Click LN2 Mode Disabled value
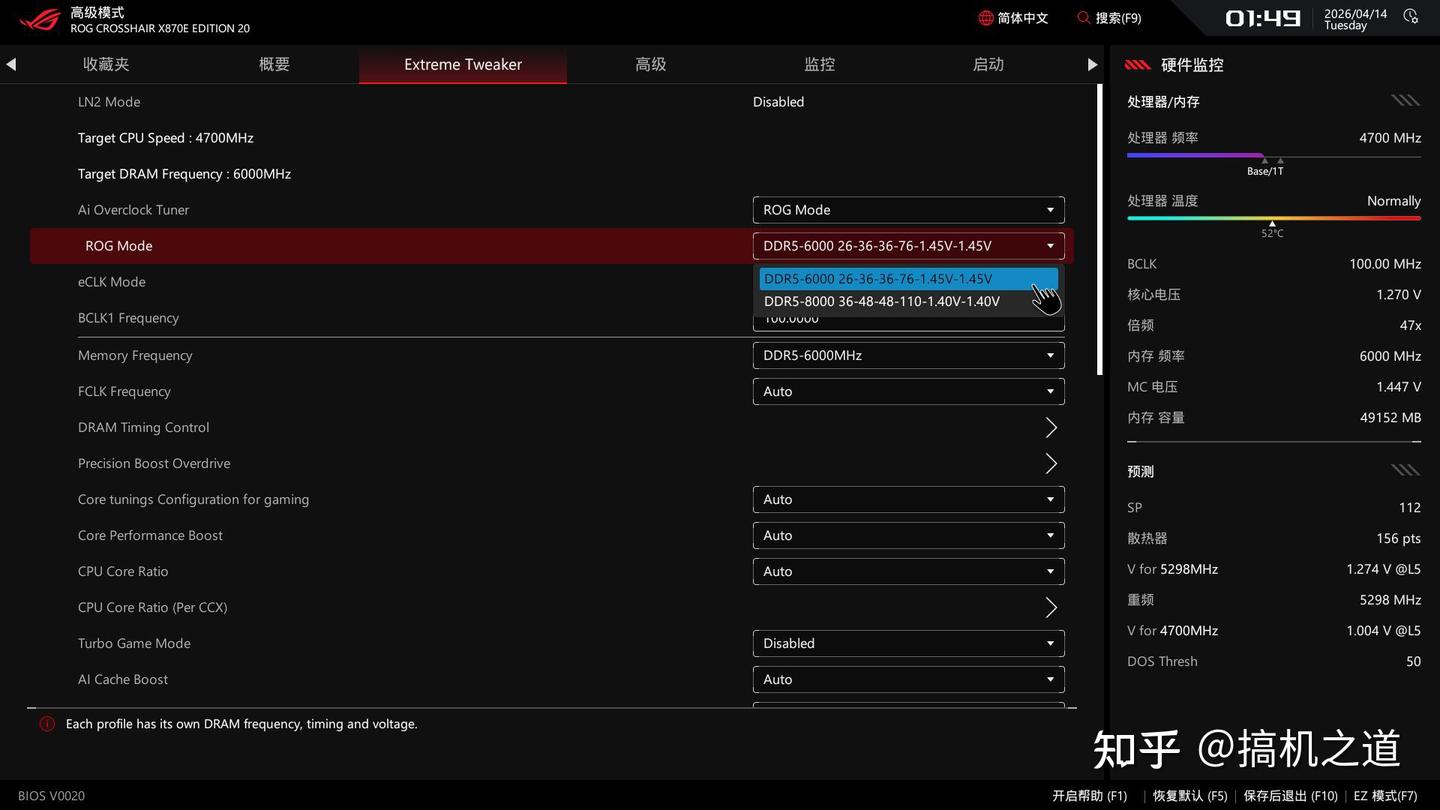The image size is (1440, 810). click(778, 102)
